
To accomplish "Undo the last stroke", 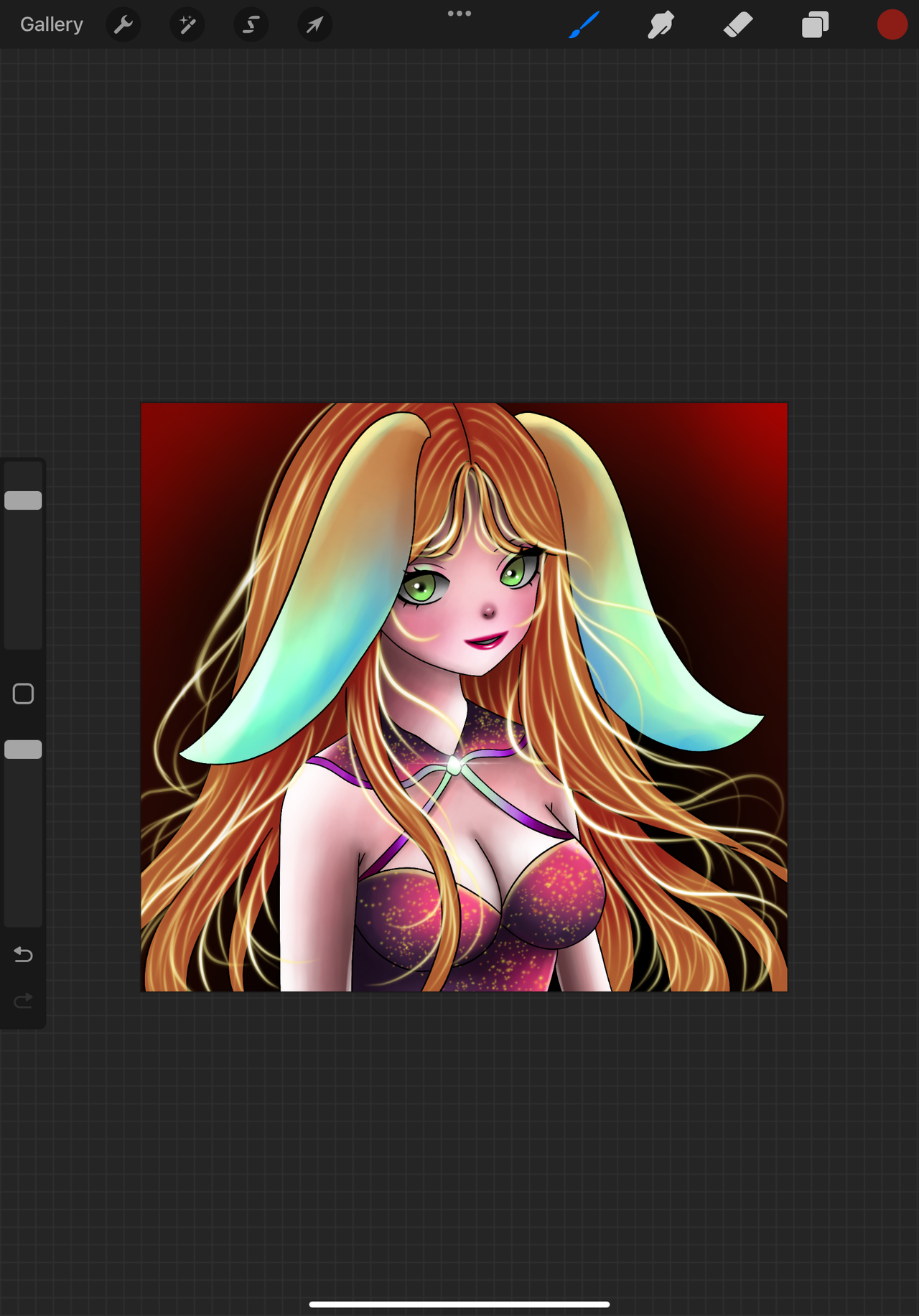I will pos(23,954).
